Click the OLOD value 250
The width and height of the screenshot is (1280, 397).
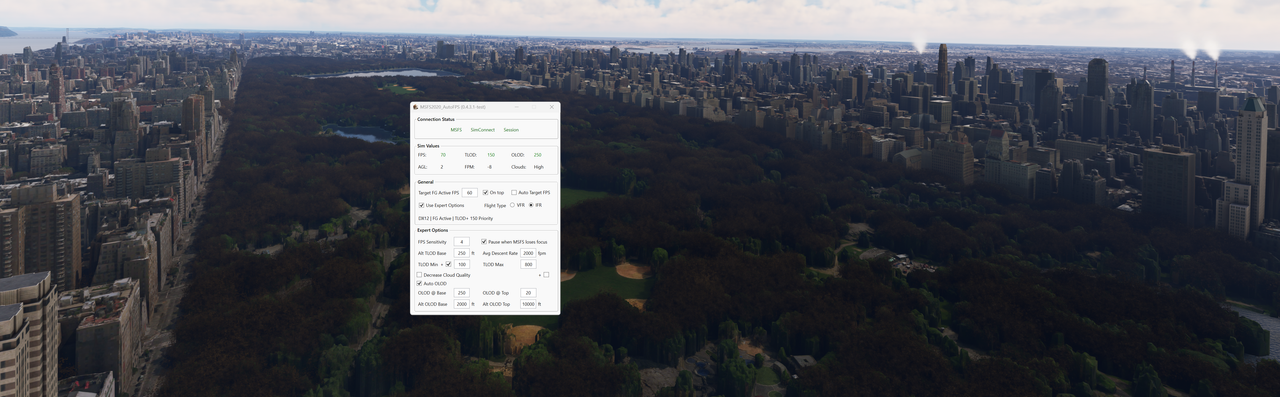(x=538, y=155)
